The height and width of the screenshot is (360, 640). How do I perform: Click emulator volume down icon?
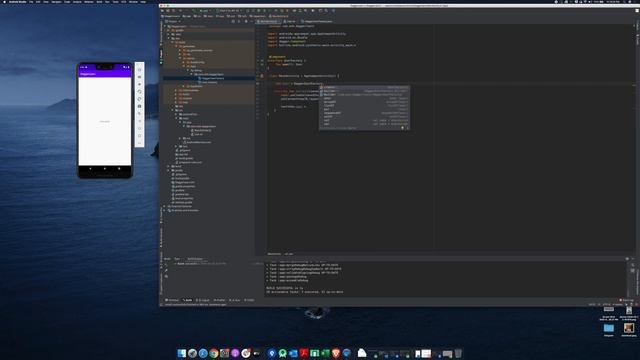(140, 84)
